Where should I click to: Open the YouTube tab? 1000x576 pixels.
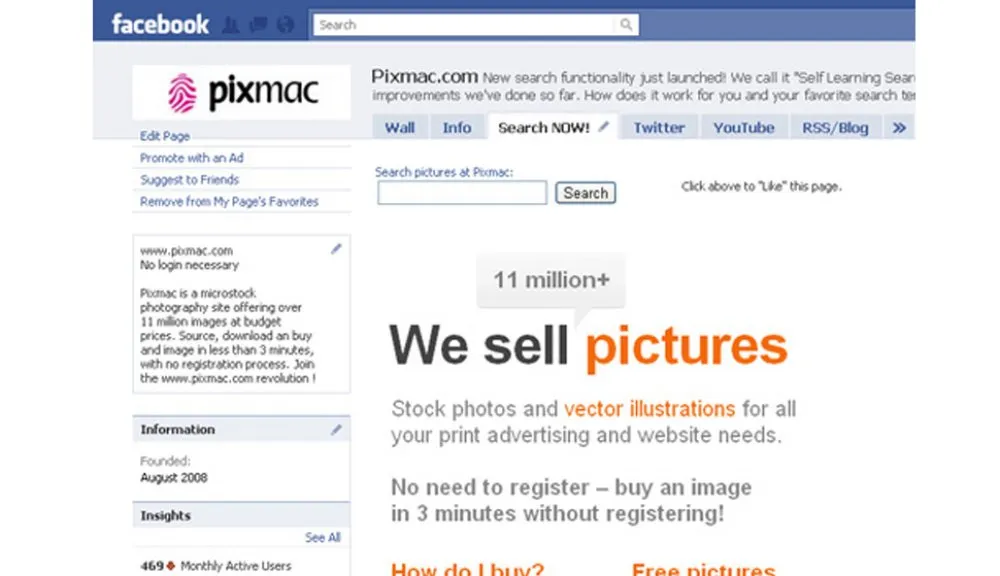tap(744, 128)
